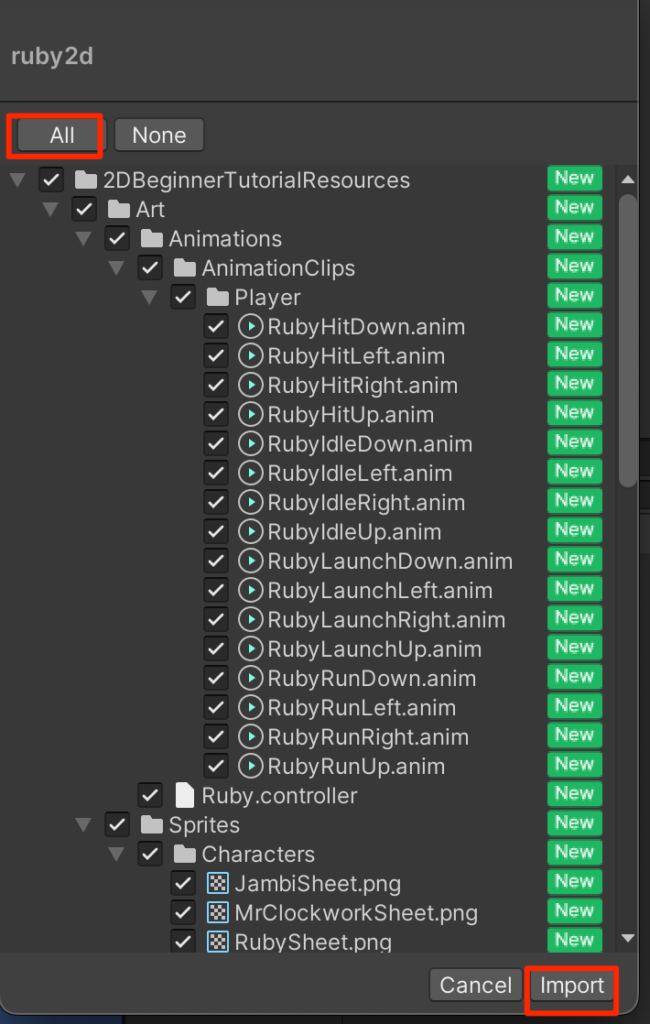Toggle the JambiSheet.png checkbox
650x1024 pixels.
point(183,884)
